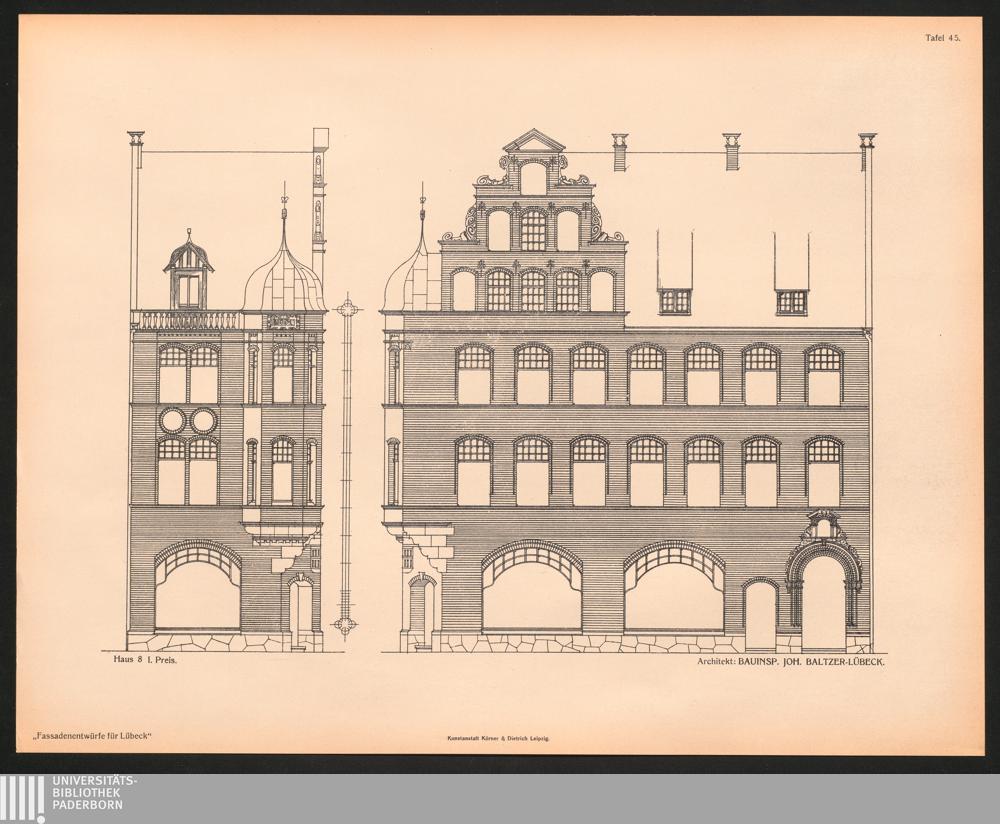
Task: Click the balustrade on left building's roofline
Action: coord(187,320)
